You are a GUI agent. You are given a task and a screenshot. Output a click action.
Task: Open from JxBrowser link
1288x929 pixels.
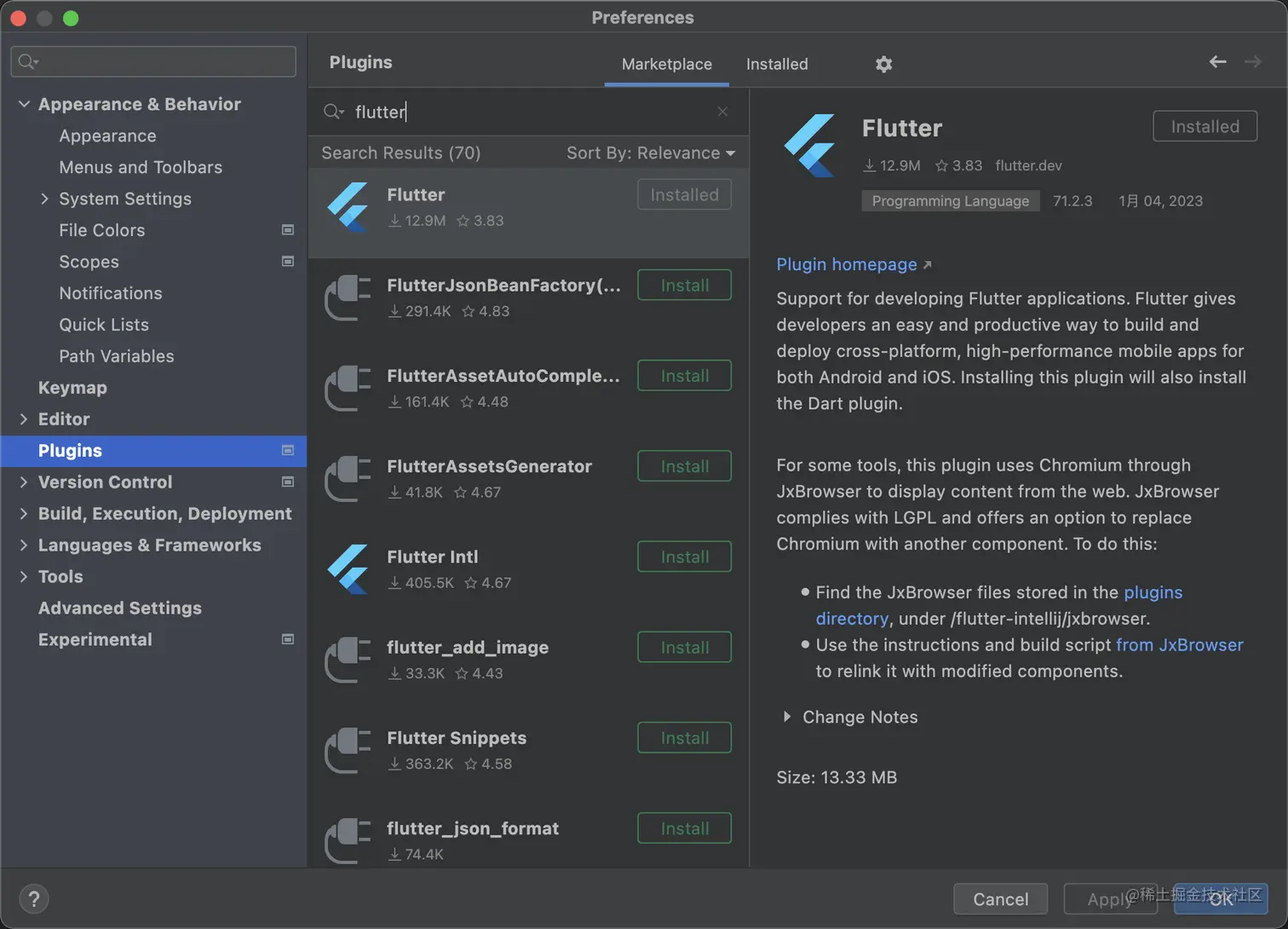tap(1180, 644)
